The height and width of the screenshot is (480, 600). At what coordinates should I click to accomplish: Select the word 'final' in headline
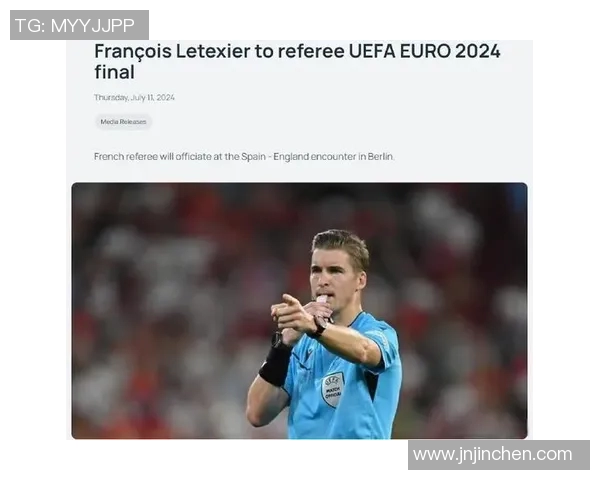(x=114, y=72)
